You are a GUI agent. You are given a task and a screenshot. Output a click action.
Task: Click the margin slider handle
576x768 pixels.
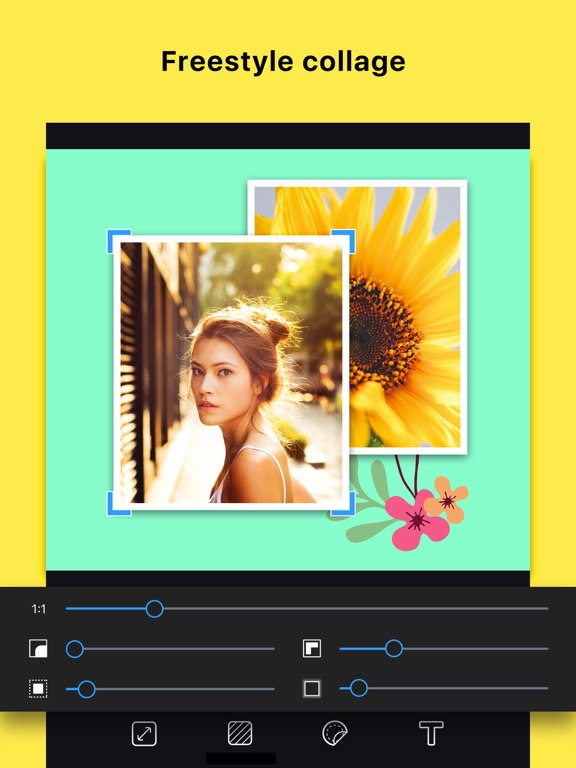(86, 689)
